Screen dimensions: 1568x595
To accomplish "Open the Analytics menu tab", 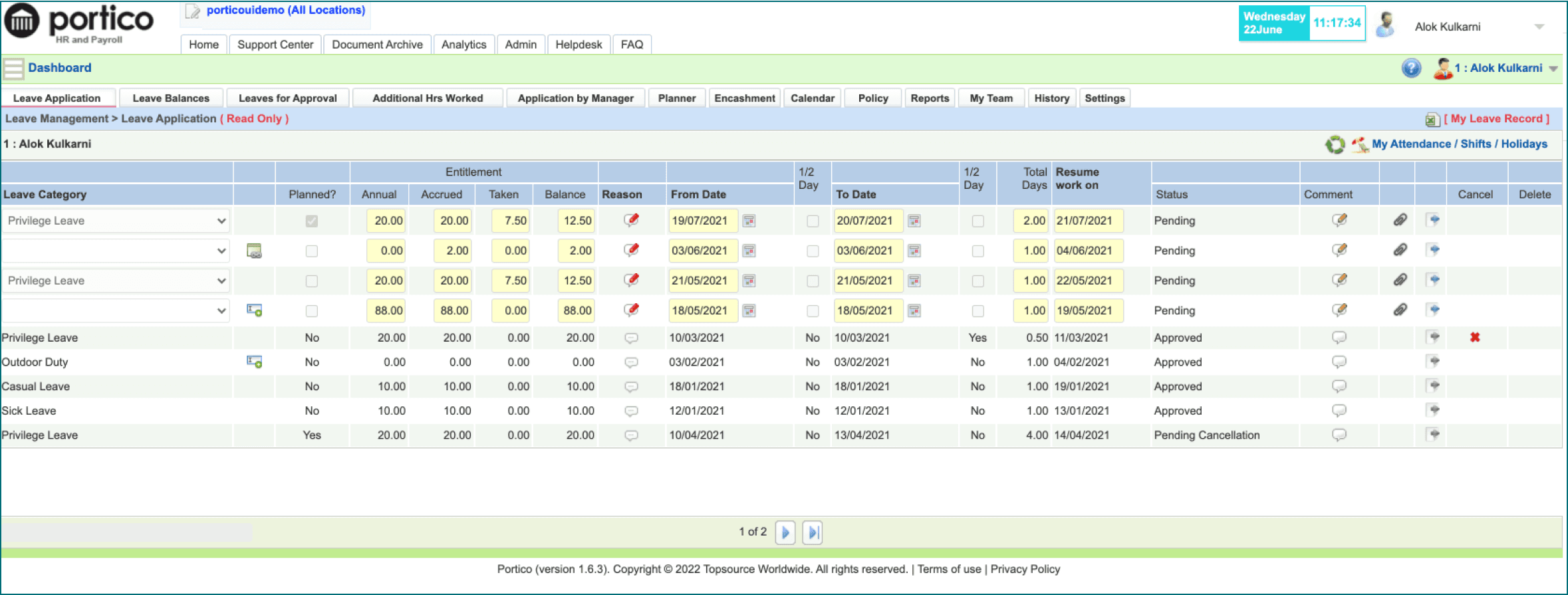I will pyautogui.click(x=463, y=45).
